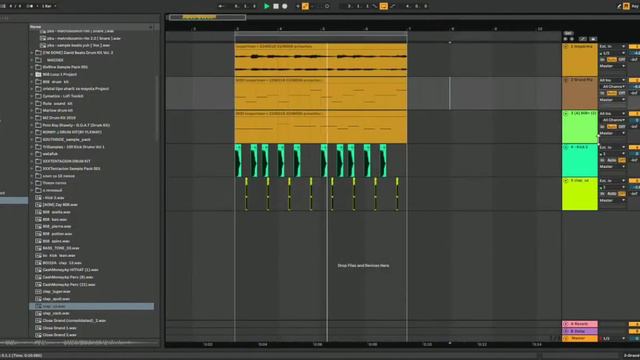Unfold the light green MIDI track
640x360 pixels.
[566, 114]
